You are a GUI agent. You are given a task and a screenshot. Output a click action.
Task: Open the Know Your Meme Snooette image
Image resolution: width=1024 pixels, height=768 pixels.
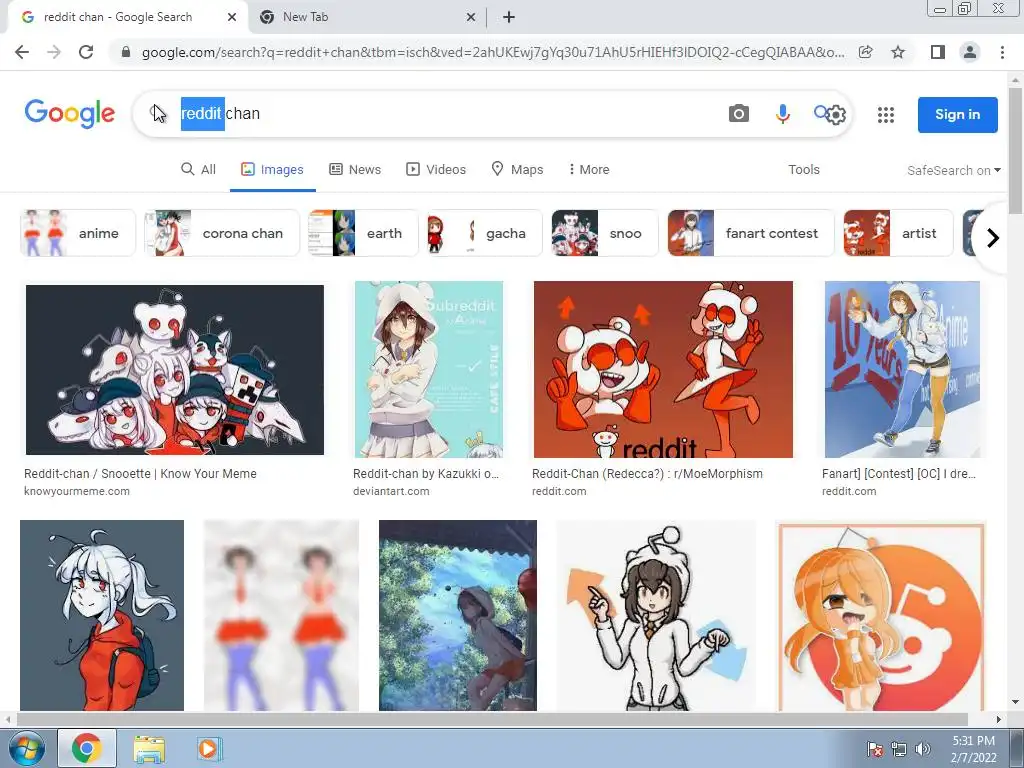coord(174,370)
